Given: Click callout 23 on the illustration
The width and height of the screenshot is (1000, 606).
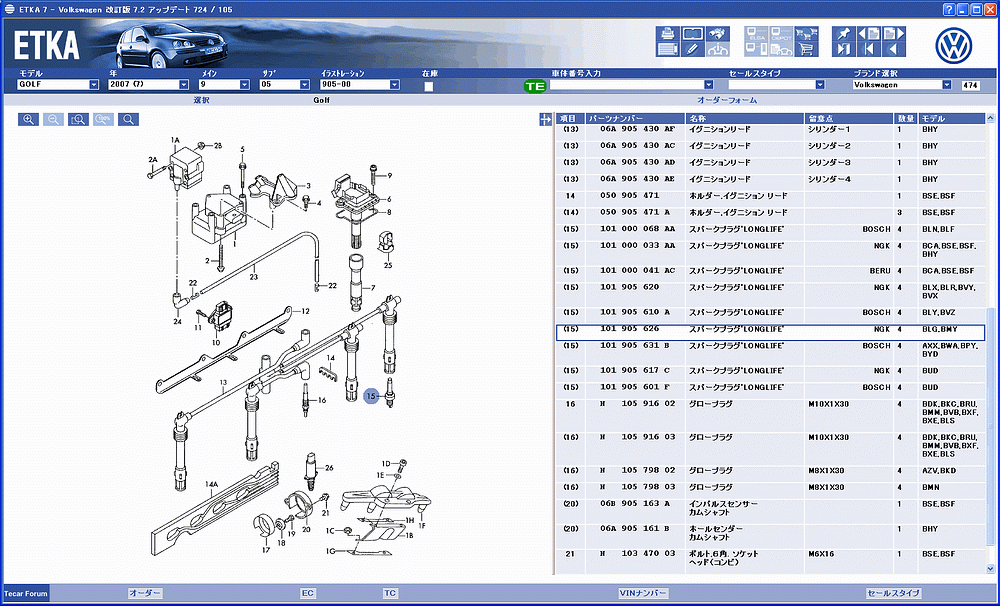Looking at the screenshot, I should (x=253, y=277).
